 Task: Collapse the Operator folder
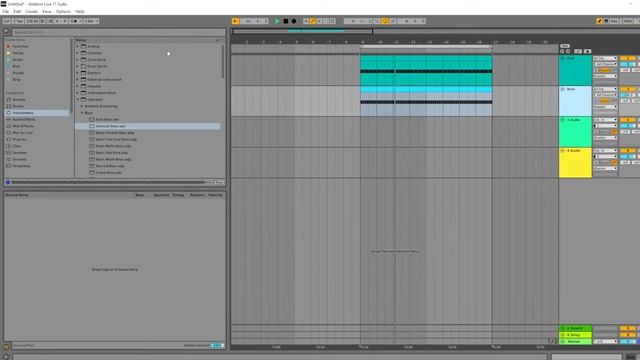tap(78, 99)
